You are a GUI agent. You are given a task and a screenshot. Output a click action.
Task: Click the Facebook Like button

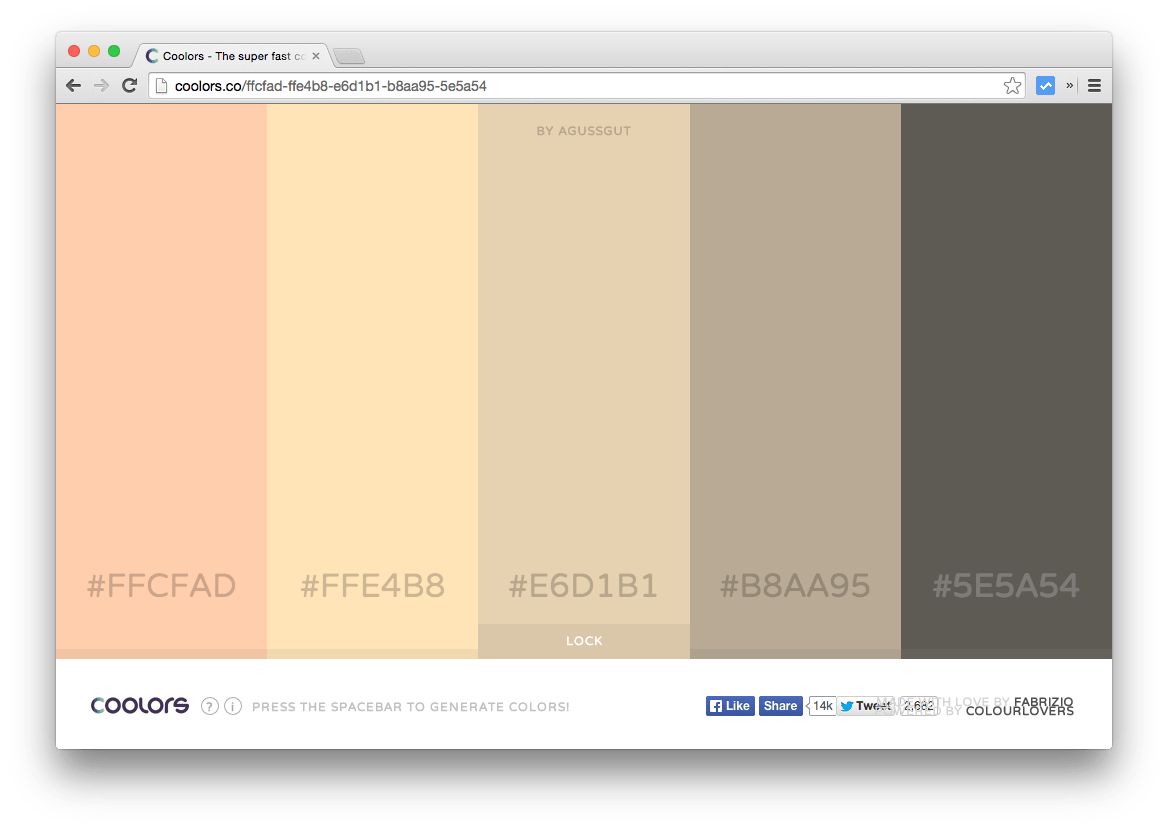[730, 706]
